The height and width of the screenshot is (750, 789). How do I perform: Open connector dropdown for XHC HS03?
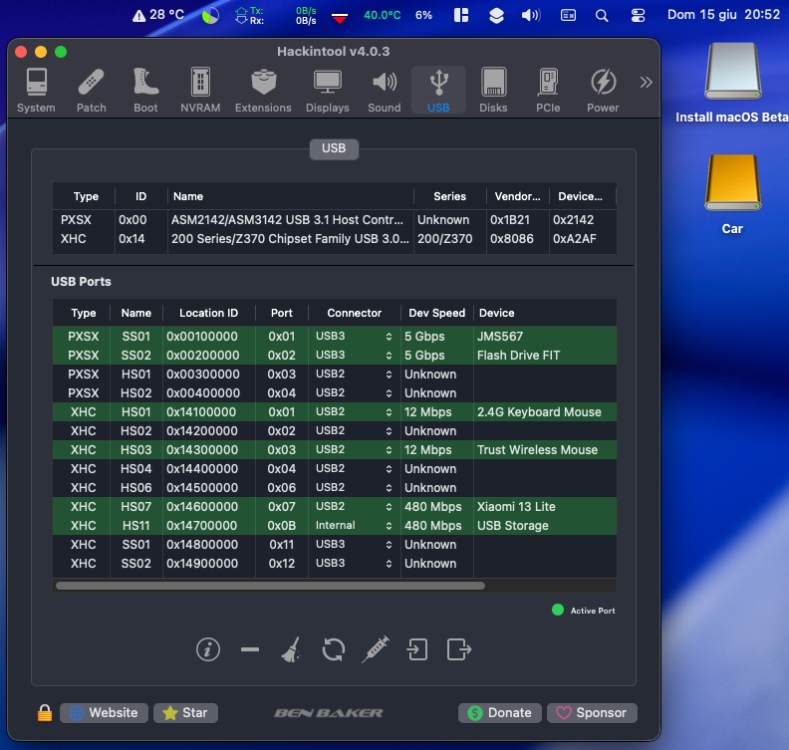pyautogui.click(x=354, y=449)
